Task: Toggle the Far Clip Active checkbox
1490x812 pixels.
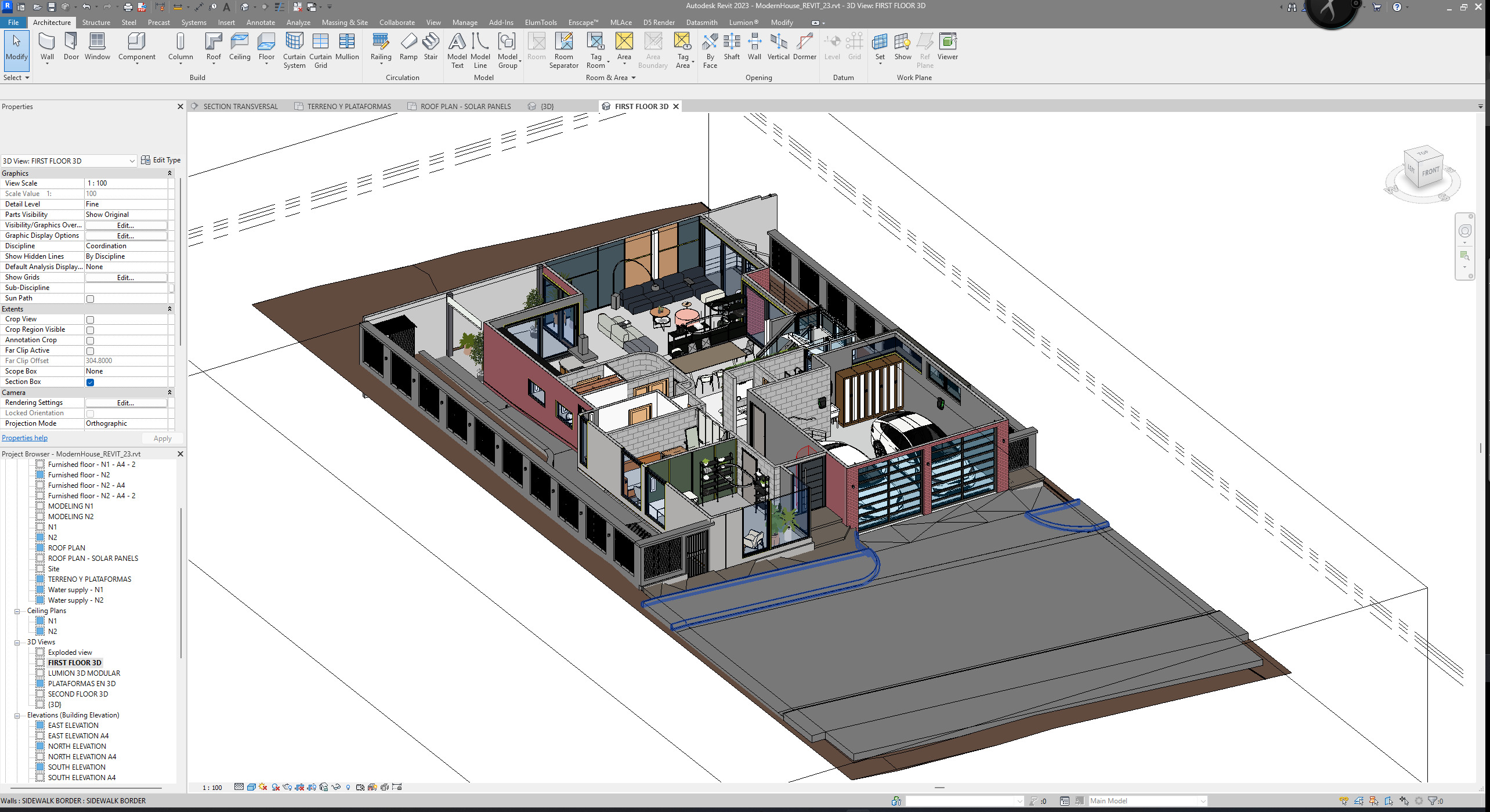Action: pos(90,351)
